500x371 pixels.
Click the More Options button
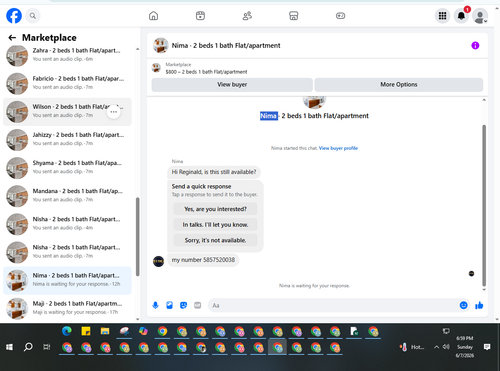tap(399, 85)
